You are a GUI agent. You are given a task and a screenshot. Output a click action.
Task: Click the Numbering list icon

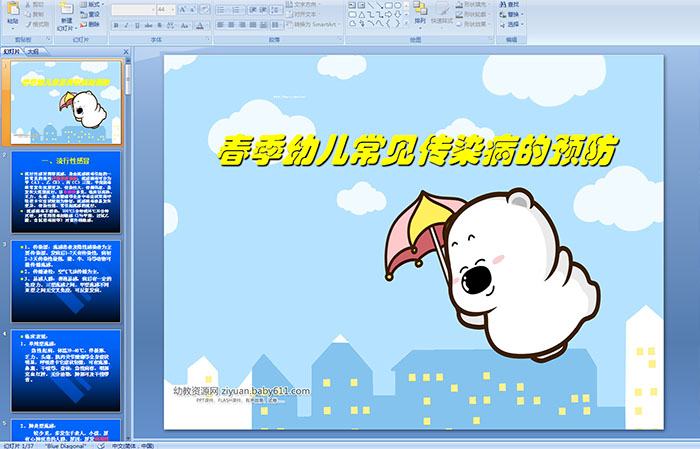pyautogui.click(x=237, y=10)
